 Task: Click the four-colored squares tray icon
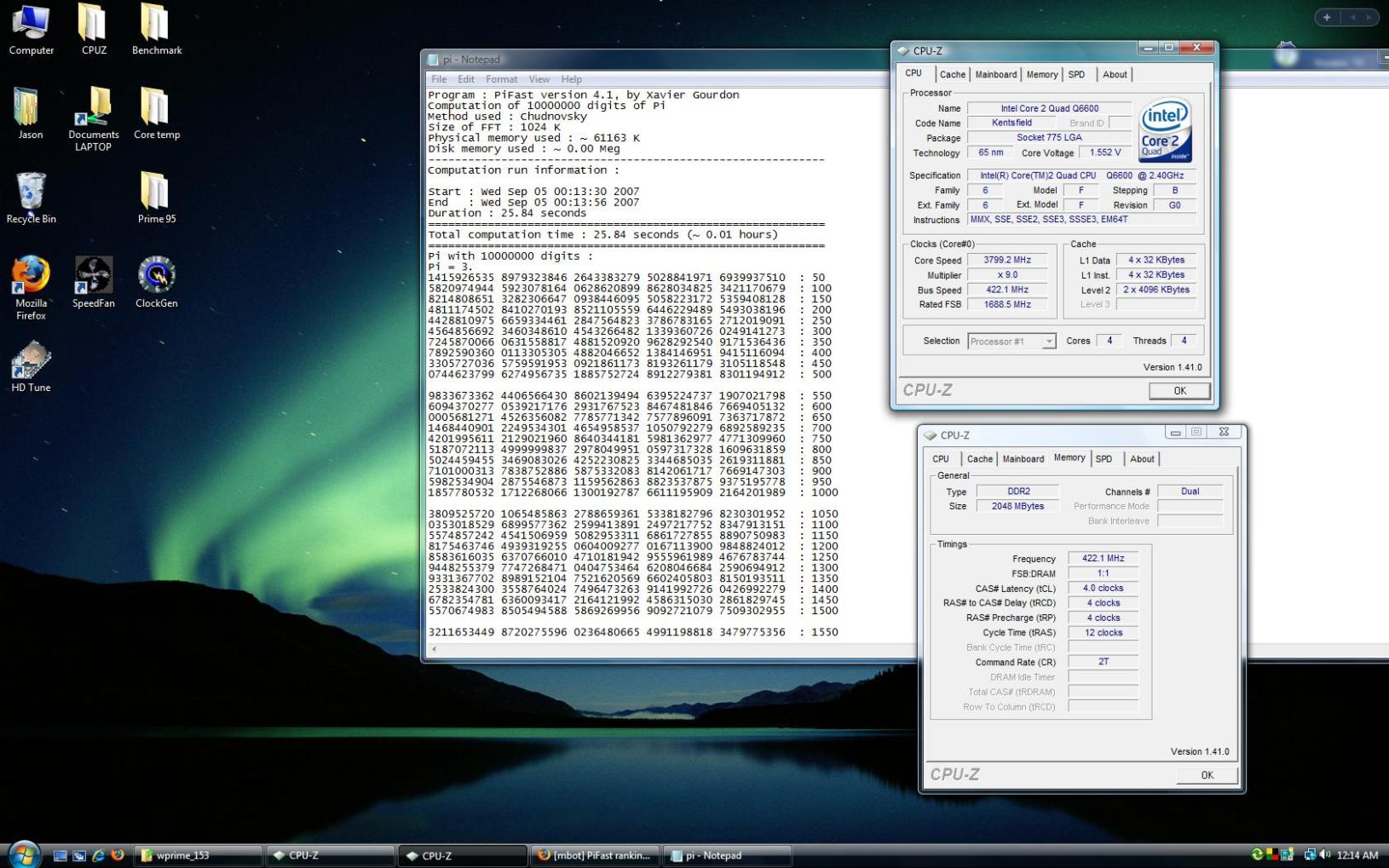point(1272,854)
